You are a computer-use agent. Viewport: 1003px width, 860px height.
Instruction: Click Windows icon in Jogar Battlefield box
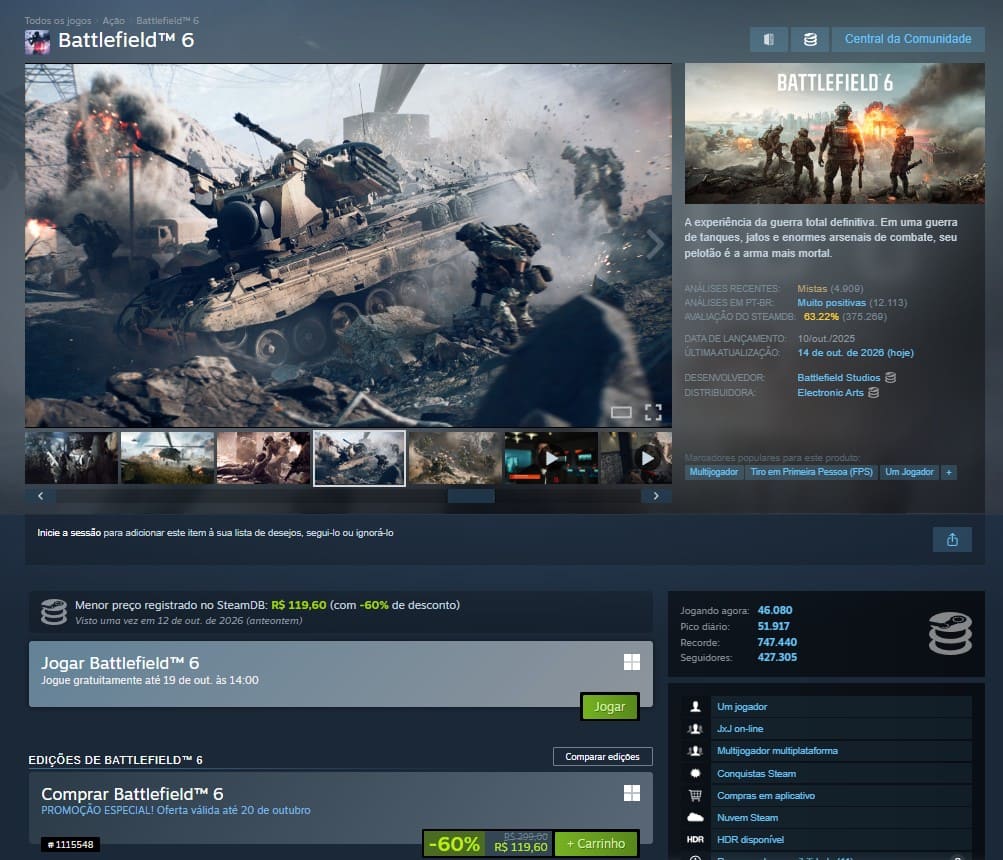pyautogui.click(x=632, y=662)
